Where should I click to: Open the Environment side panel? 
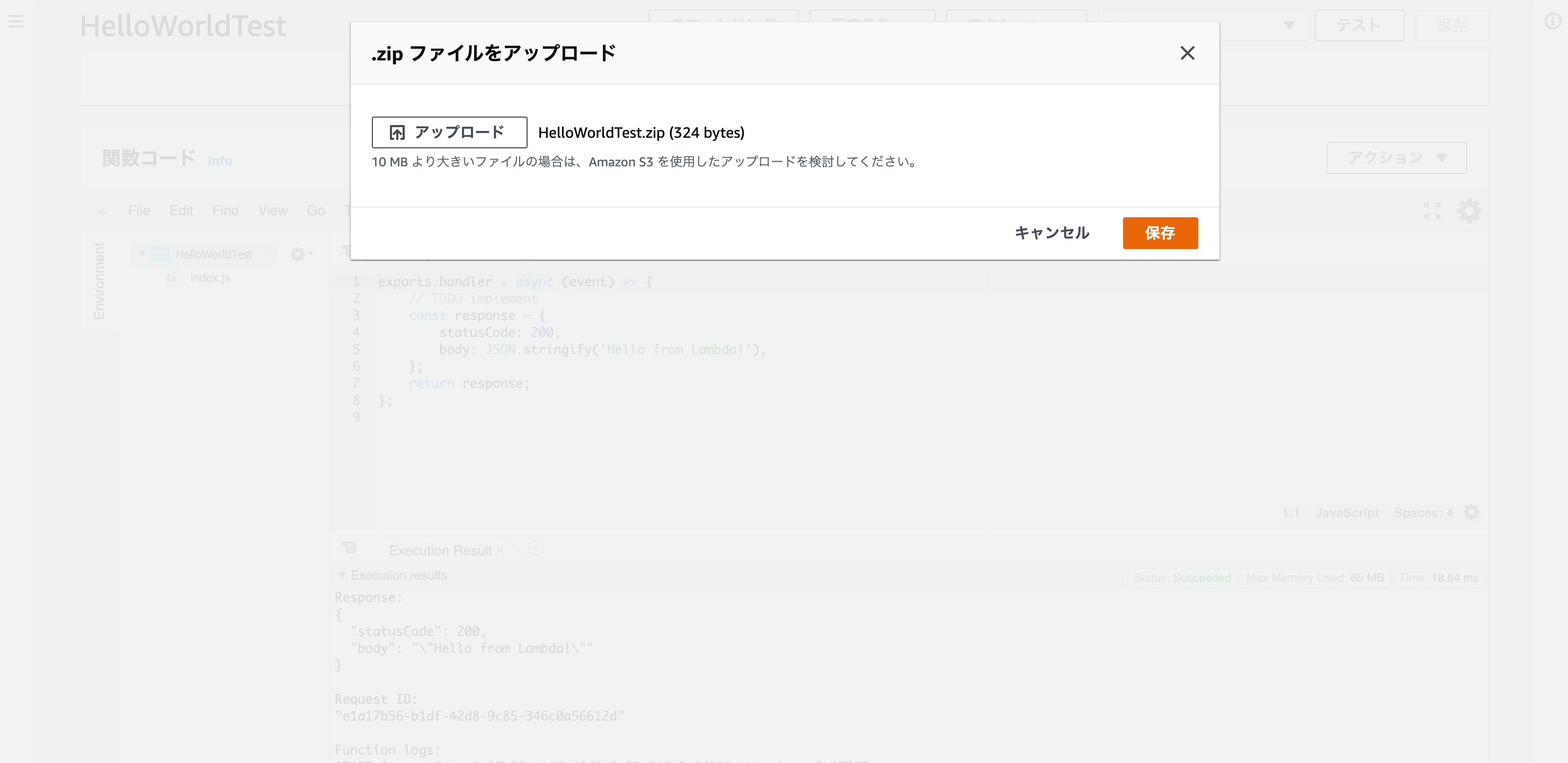(99, 280)
